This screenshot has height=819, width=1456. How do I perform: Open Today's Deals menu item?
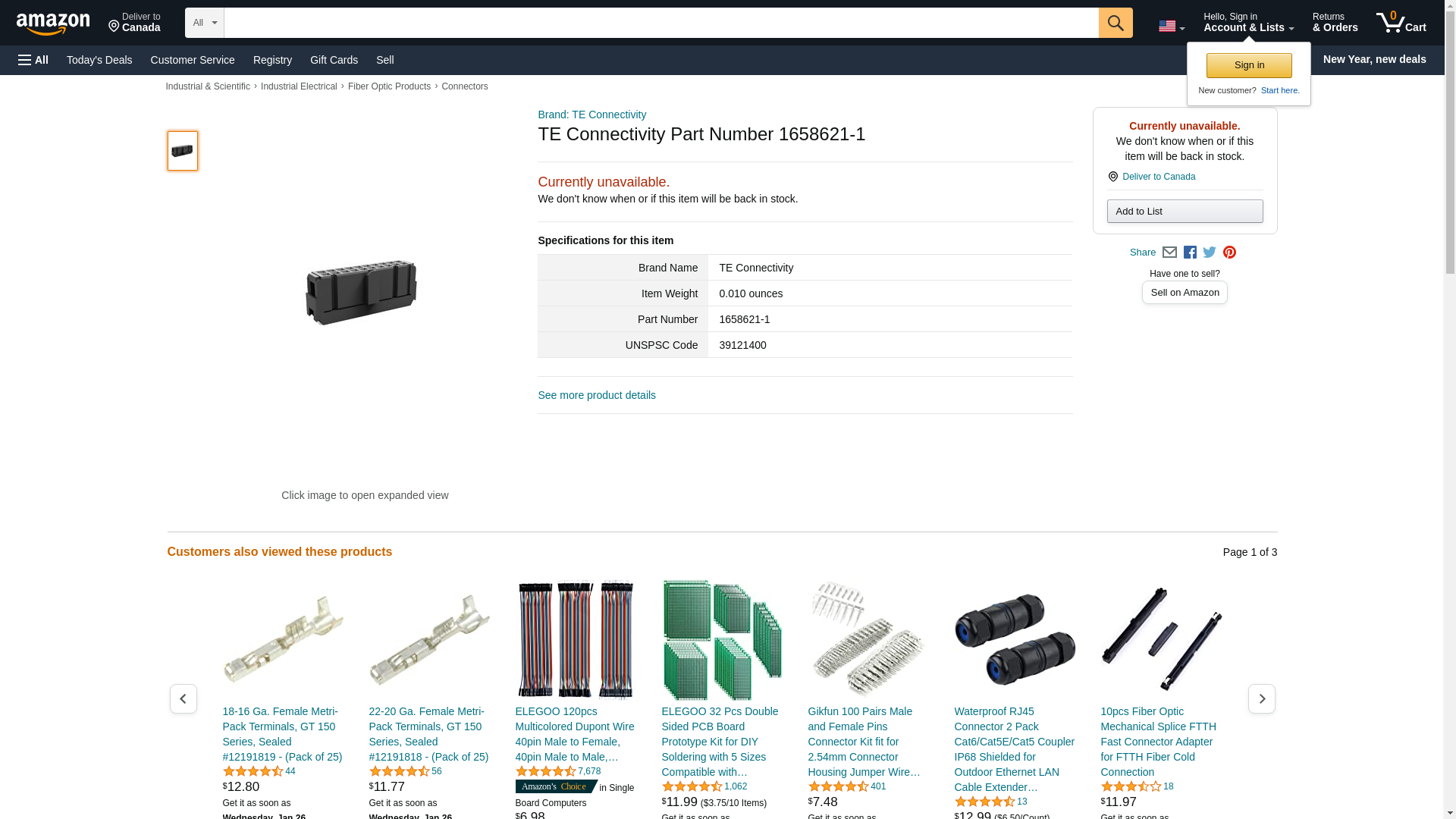[99, 60]
